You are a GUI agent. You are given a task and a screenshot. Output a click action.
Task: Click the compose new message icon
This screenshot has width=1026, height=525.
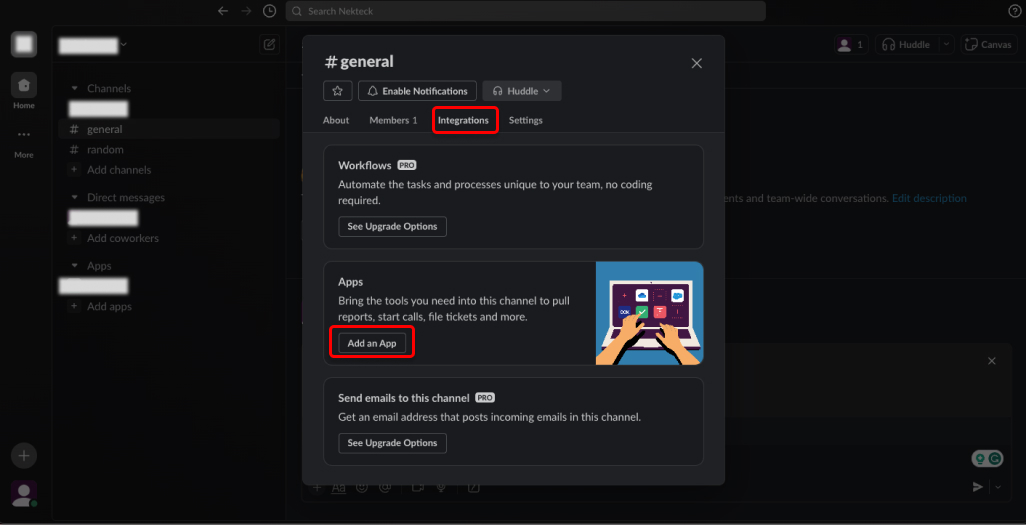coord(269,44)
